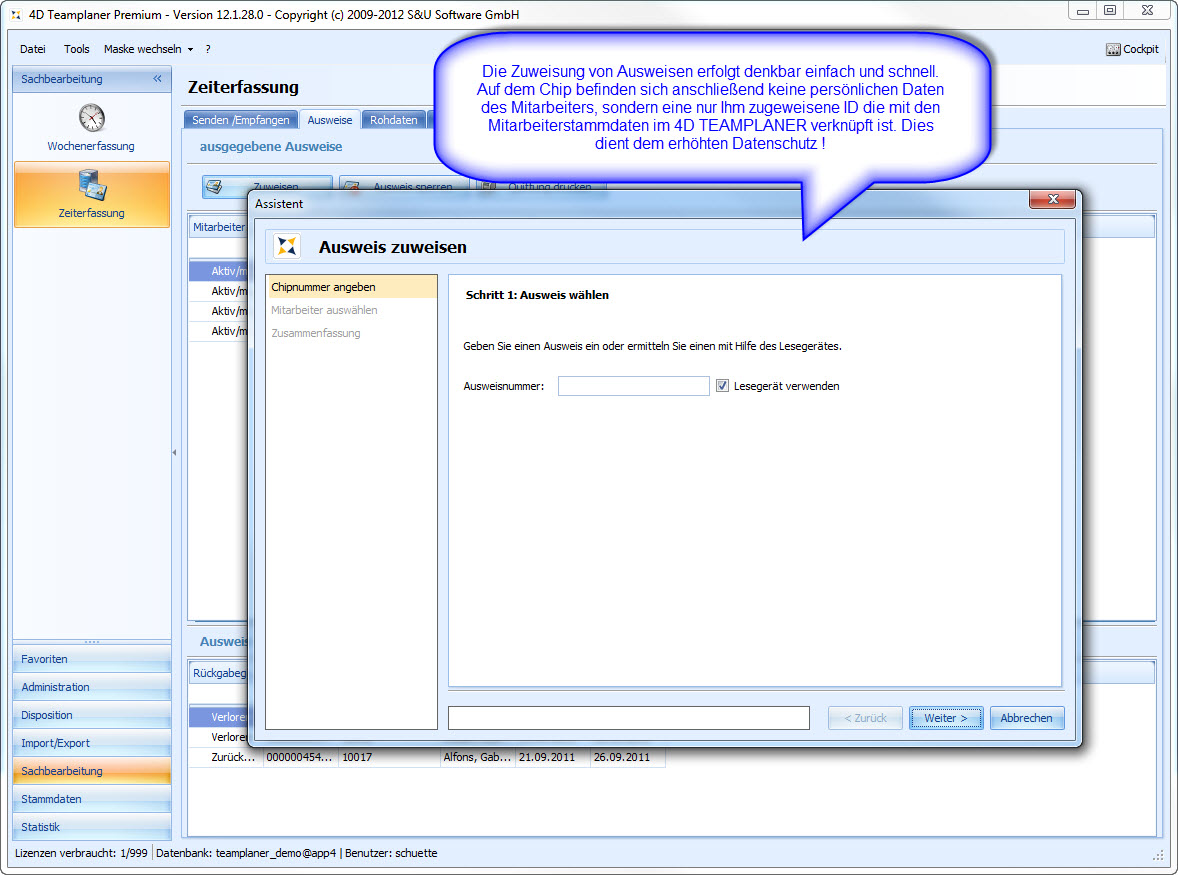Click the Quittung drucken printer icon
This screenshot has width=1178, height=875.
click(x=488, y=187)
